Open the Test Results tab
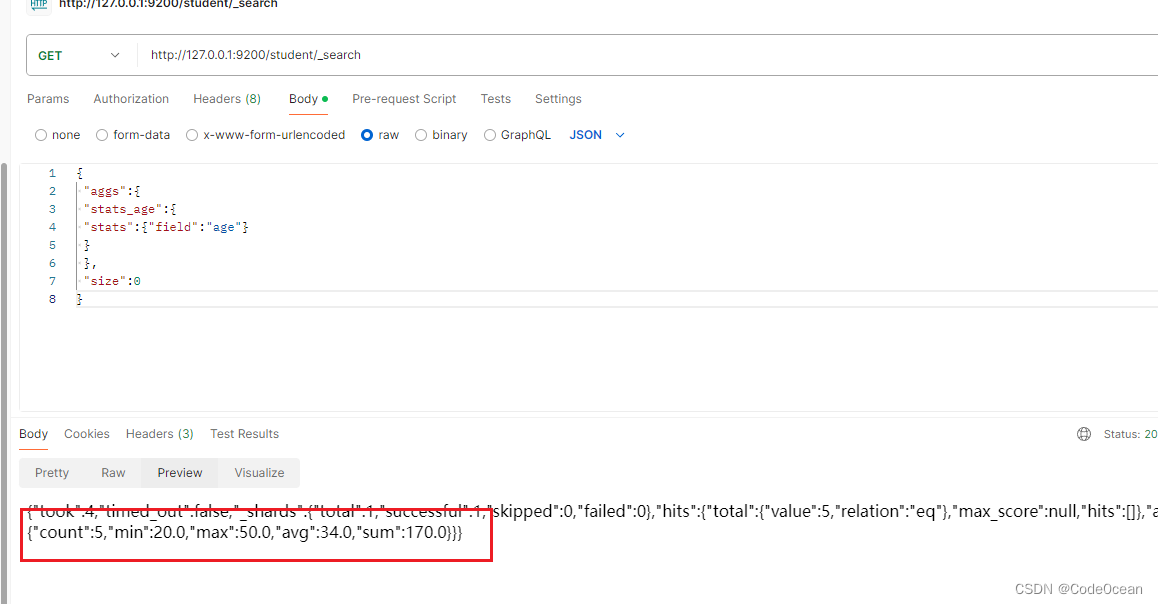Viewport: 1158px width, 604px height. pos(244,434)
